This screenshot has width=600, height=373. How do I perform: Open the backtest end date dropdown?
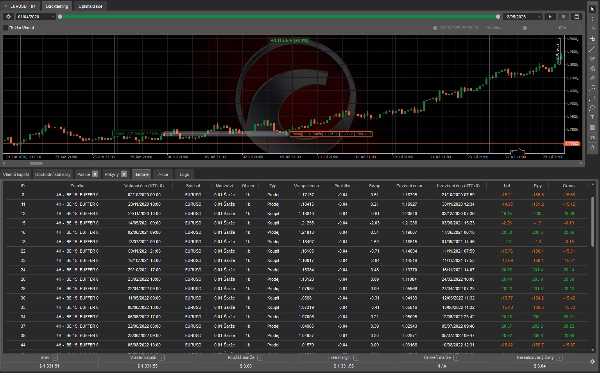[523, 16]
